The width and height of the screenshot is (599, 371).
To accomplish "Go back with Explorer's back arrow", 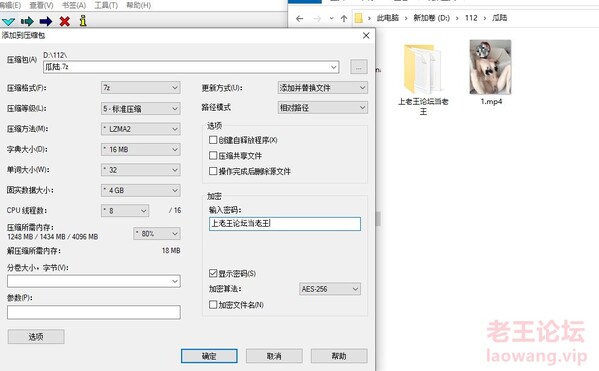I will click(300, 18).
